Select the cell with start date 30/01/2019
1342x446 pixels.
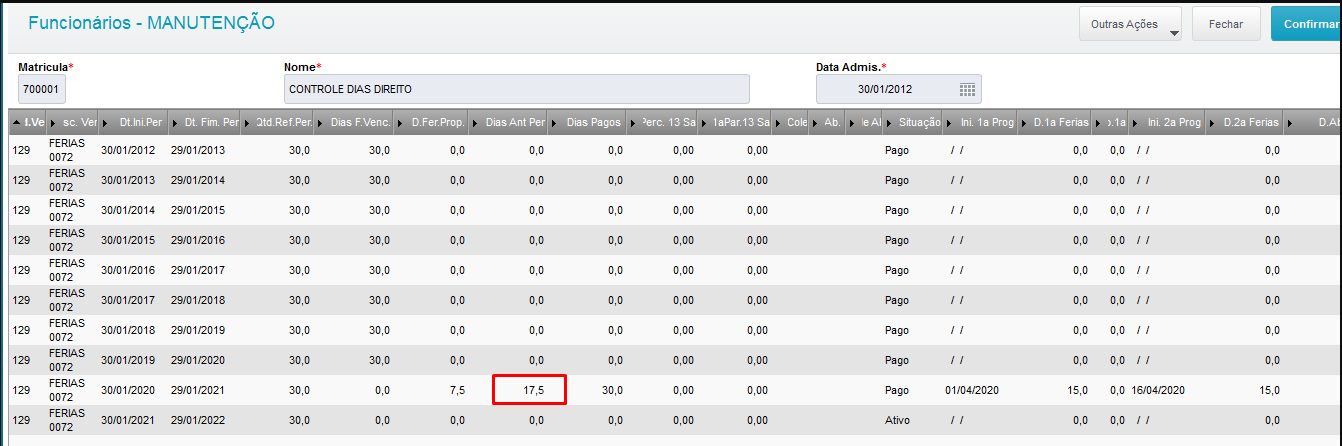[128, 360]
